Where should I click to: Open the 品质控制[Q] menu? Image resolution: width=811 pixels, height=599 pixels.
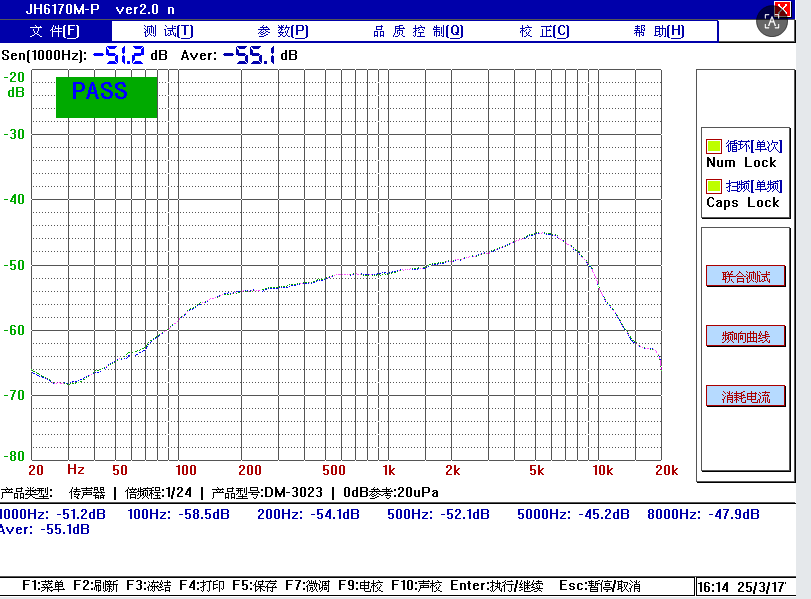(418, 31)
